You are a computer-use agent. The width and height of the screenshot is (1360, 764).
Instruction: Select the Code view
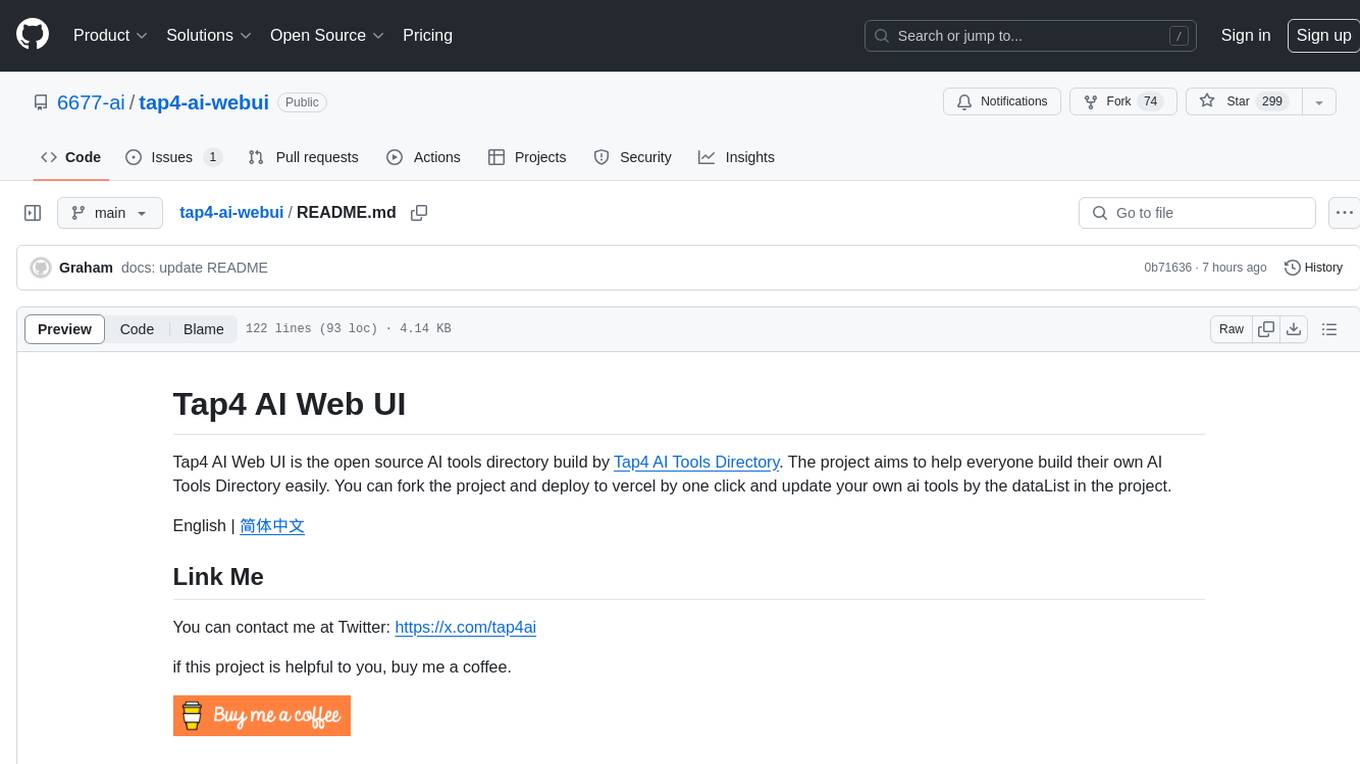[x=137, y=329]
